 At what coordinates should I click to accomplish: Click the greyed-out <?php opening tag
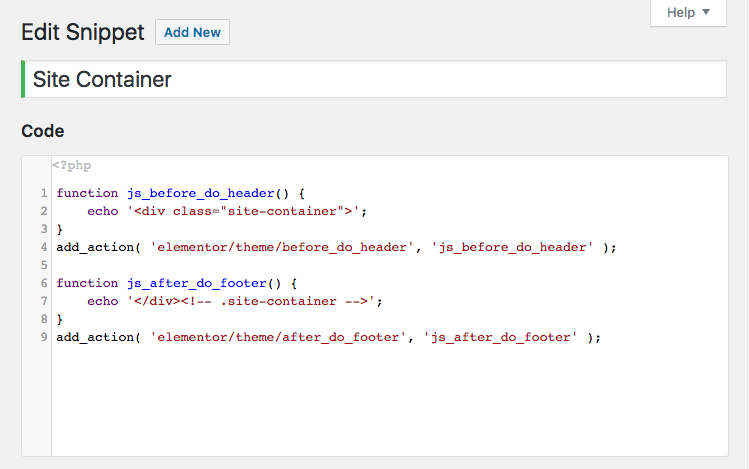click(72, 166)
